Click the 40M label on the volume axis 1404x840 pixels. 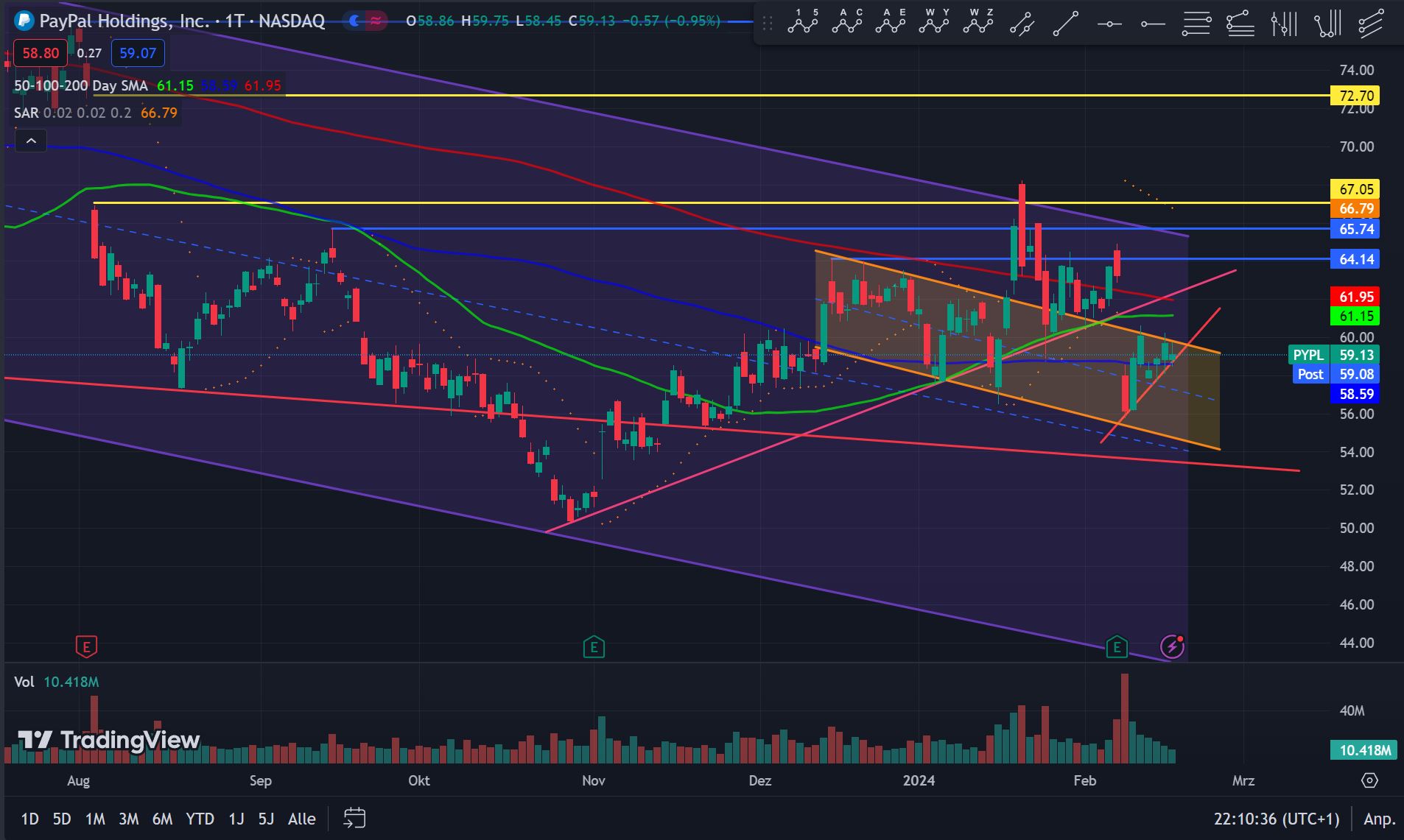click(x=1352, y=710)
